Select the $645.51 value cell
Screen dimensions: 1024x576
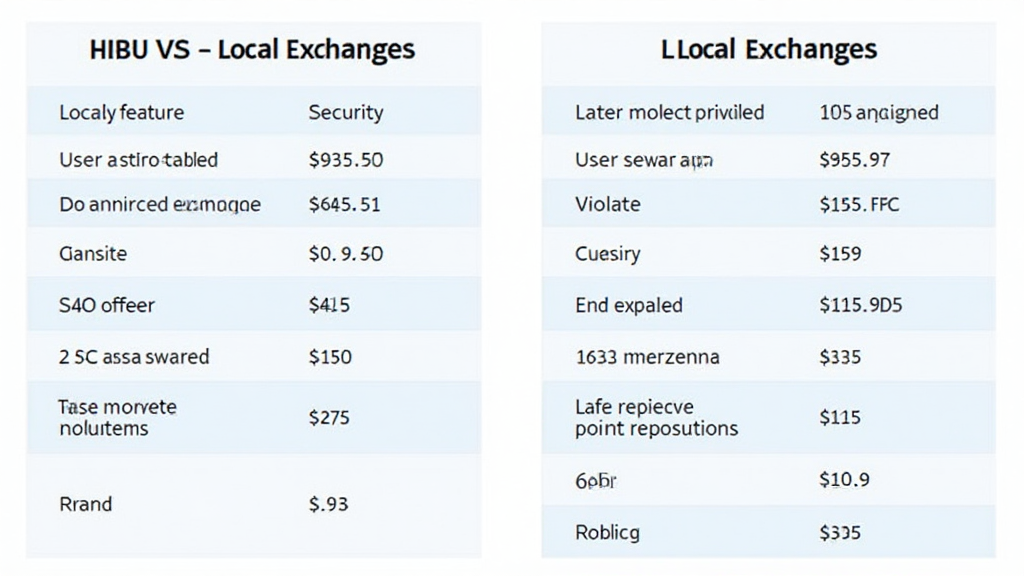(x=344, y=205)
